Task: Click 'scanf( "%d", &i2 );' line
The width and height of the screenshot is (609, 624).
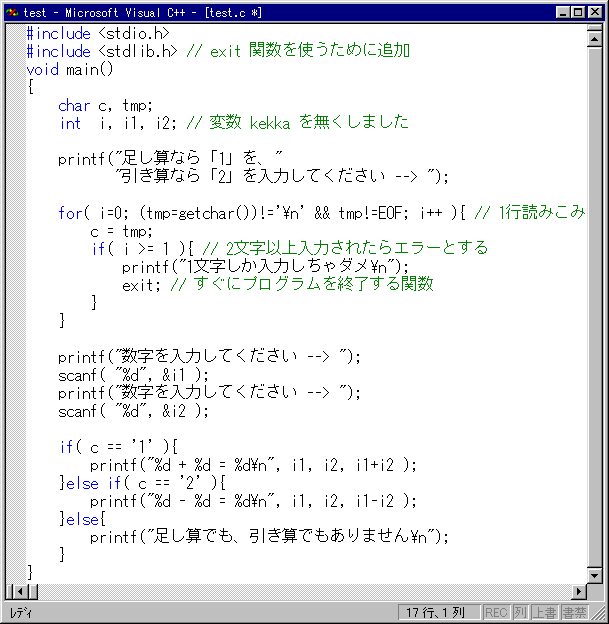Action: click(133, 411)
